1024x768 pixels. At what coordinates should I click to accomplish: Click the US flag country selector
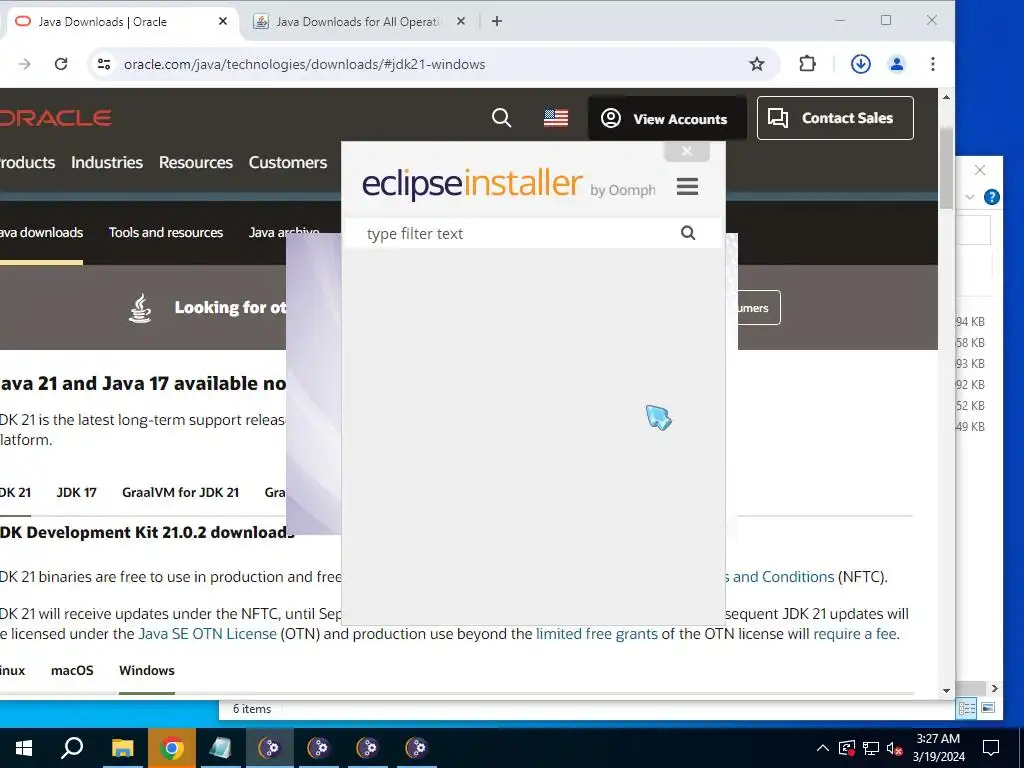tap(556, 118)
